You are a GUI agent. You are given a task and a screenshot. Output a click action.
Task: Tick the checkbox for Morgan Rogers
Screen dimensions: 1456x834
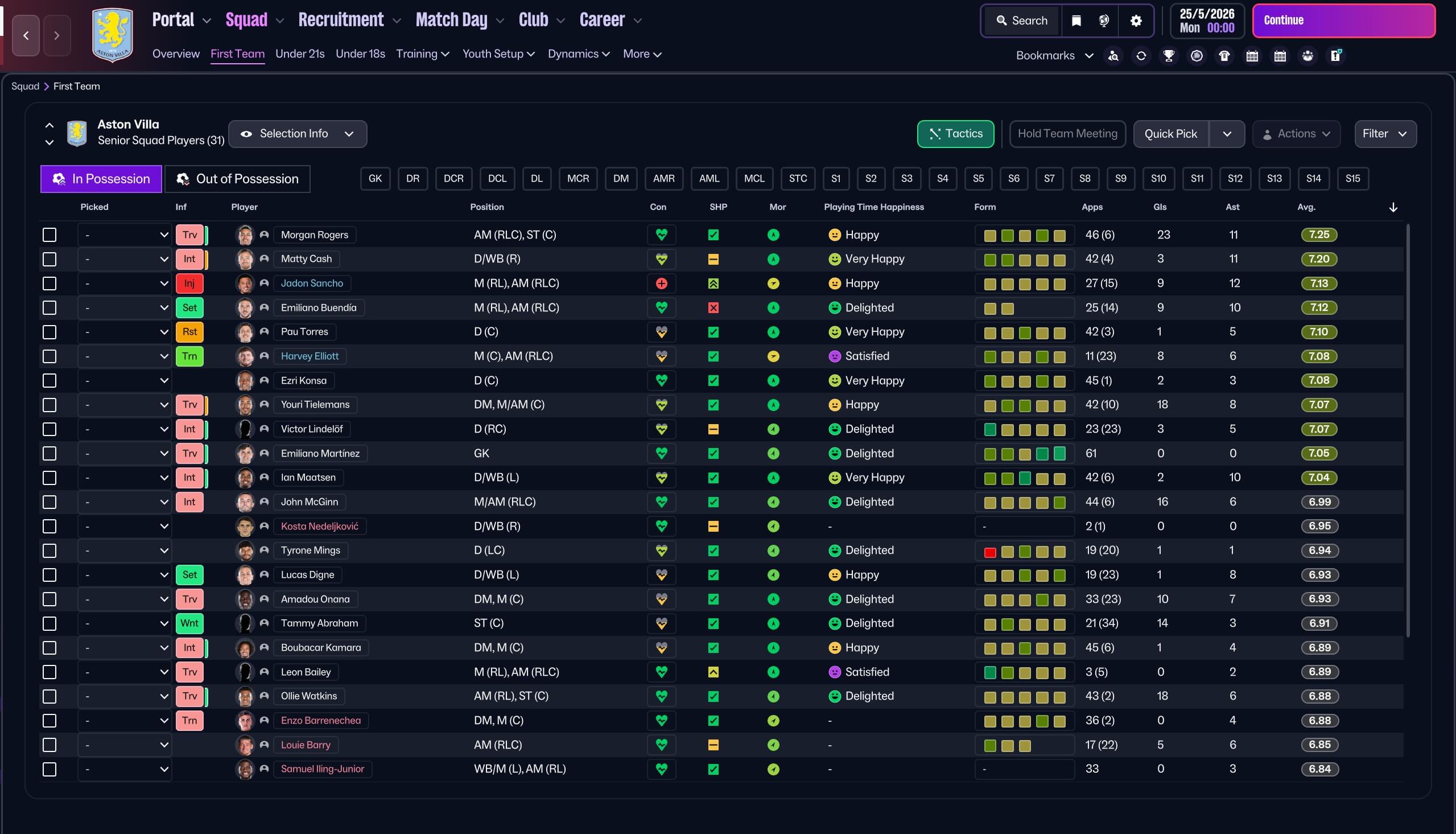pos(50,235)
